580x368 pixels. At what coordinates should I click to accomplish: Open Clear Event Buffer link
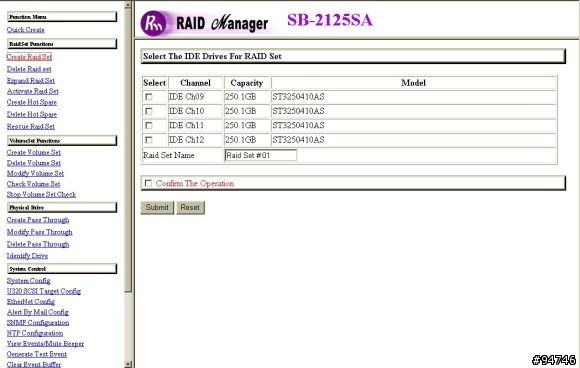pyautogui.click(x=34, y=364)
